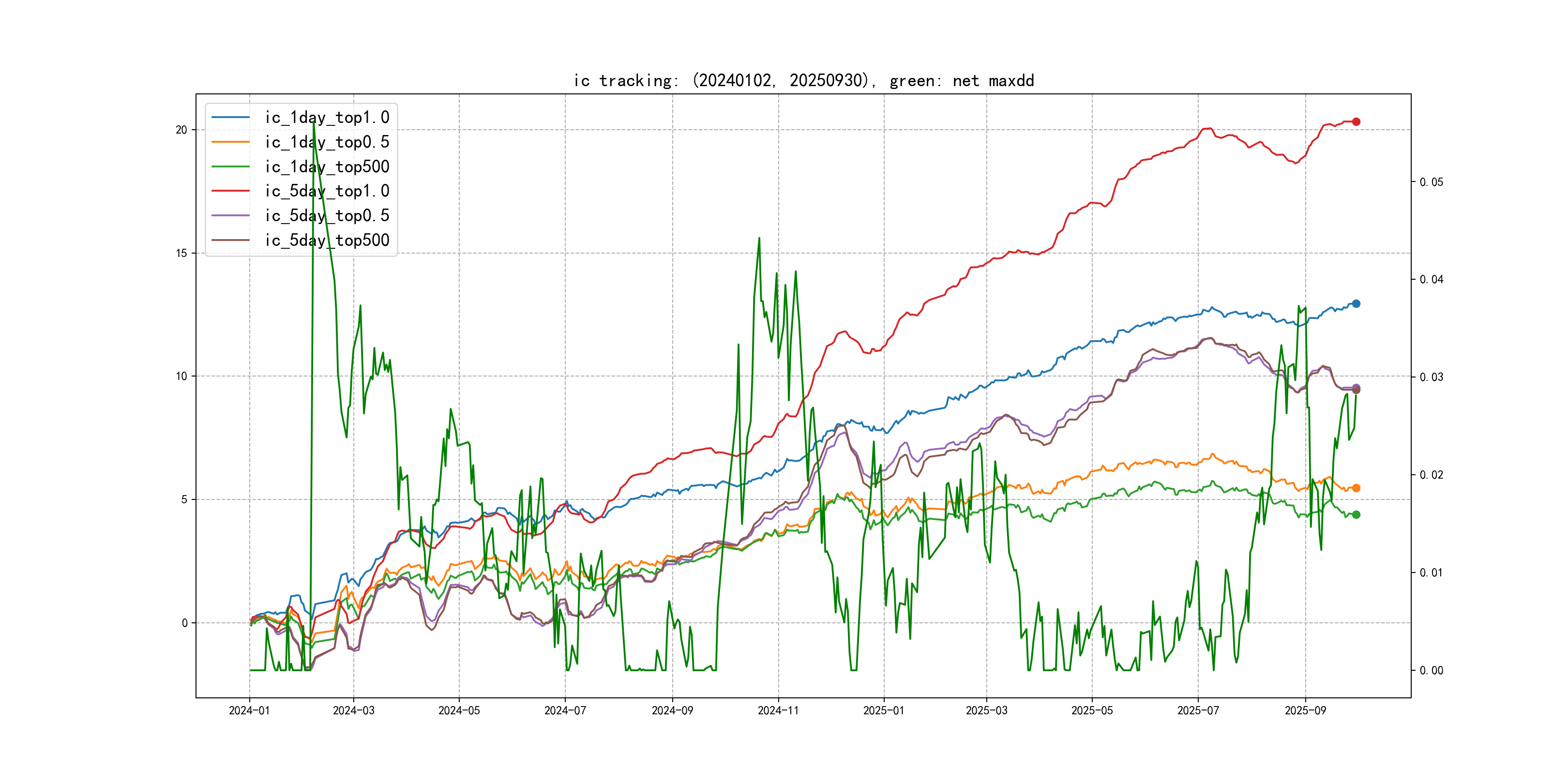Click the purple legend line for ic_5day_top0.5
Viewport: 1568px width, 784px height.
[230, 215]
